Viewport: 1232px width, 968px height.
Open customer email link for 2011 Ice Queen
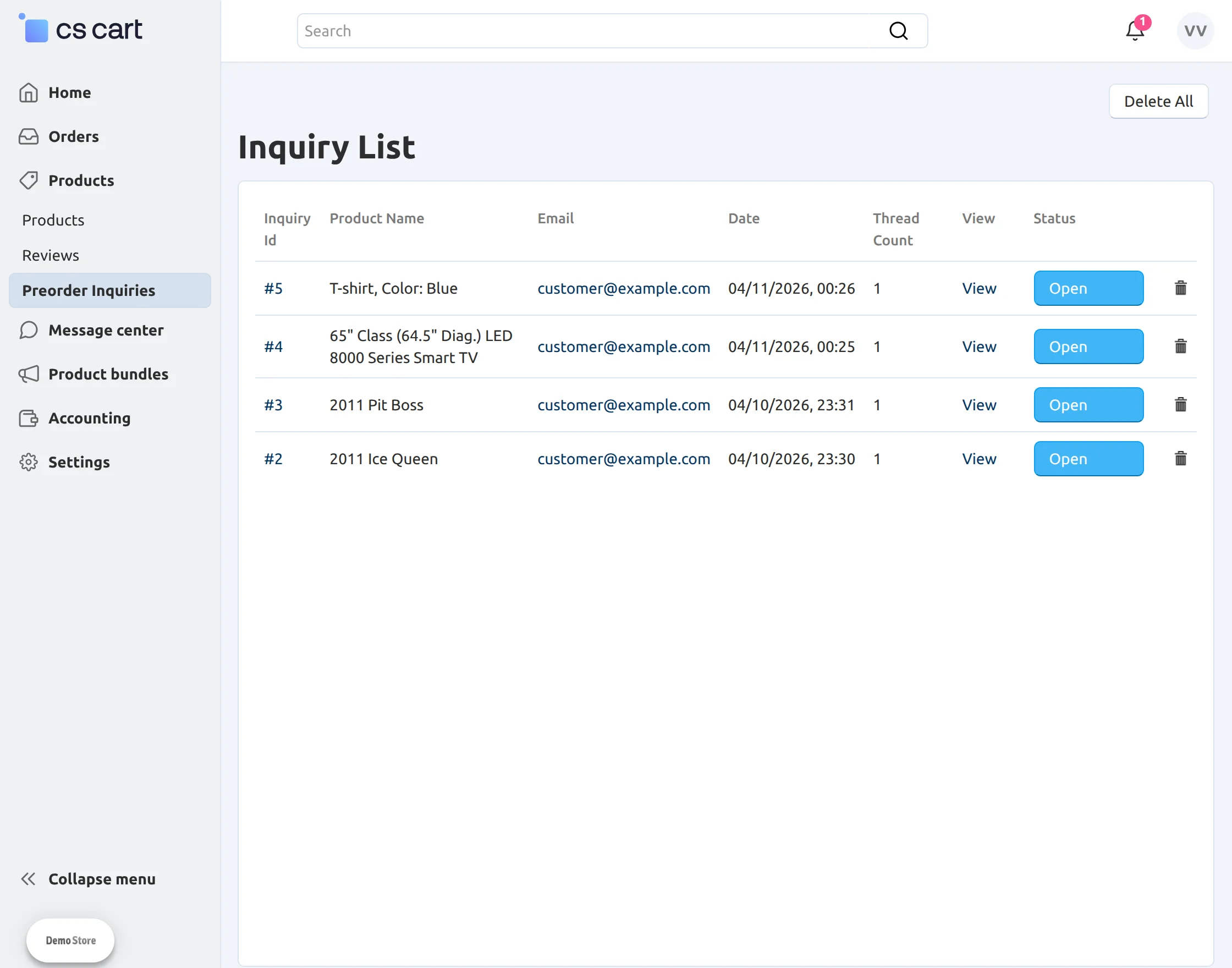pyautogui.click(x=624, y=459)
